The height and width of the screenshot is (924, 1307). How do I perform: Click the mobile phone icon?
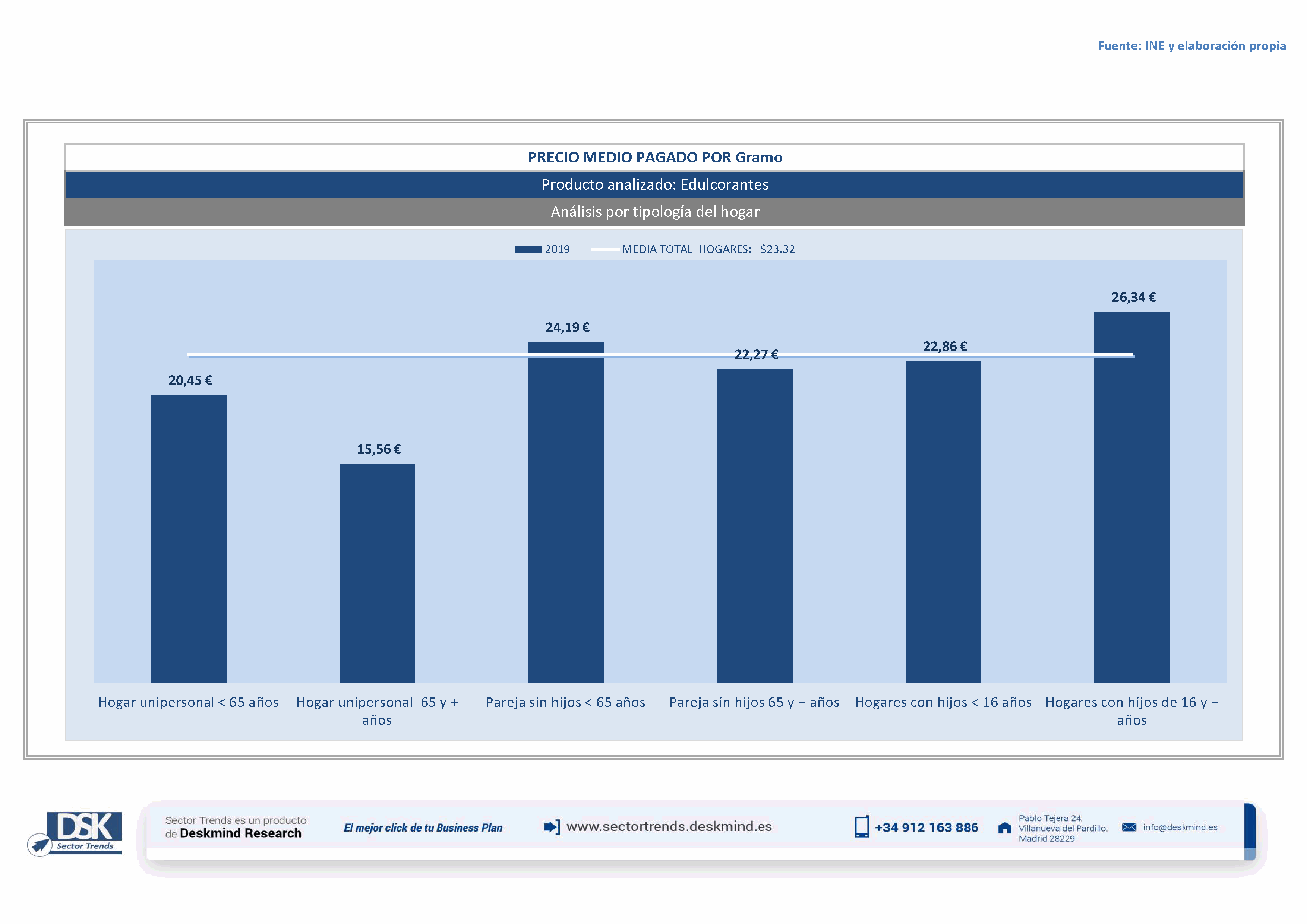(861, 827)
